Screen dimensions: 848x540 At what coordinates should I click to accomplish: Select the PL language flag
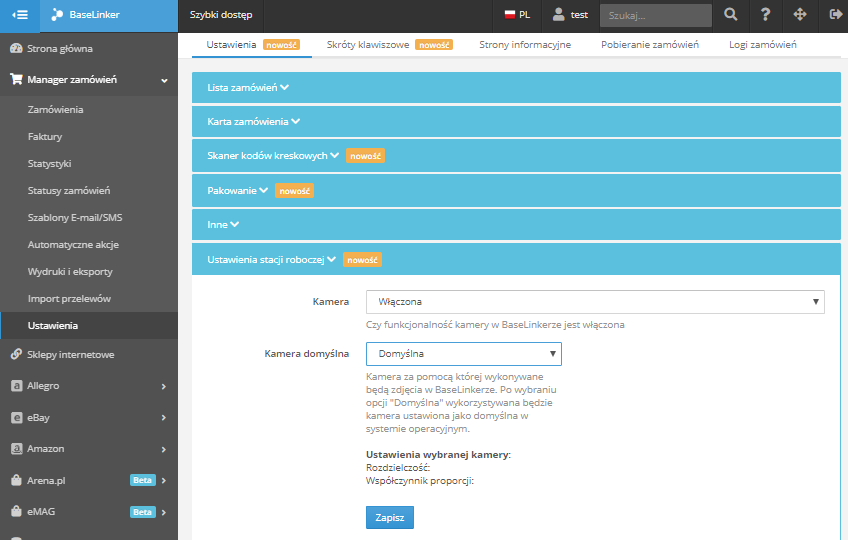click(517, 15)
